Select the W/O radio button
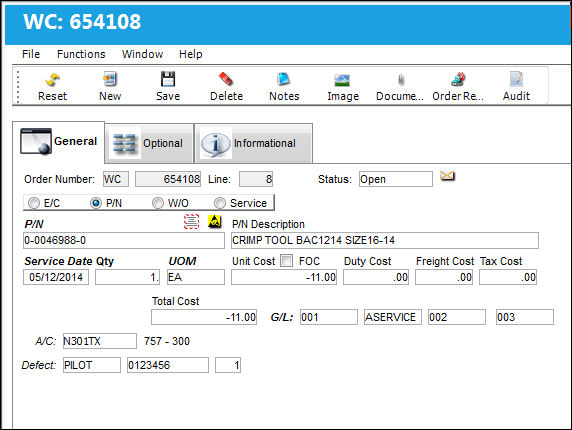Screen dimensions: 572x430 click(158, 203)
